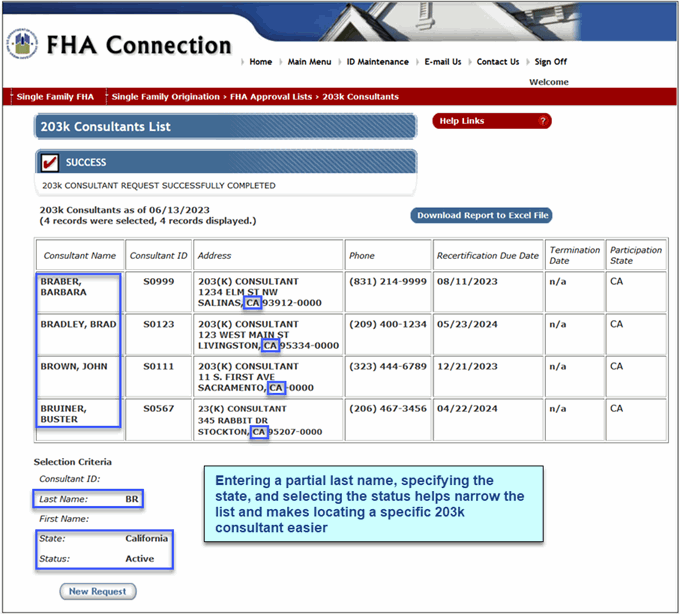
Task: Click recertification date 08/11/2023
Action: click(x=467, y=281)
